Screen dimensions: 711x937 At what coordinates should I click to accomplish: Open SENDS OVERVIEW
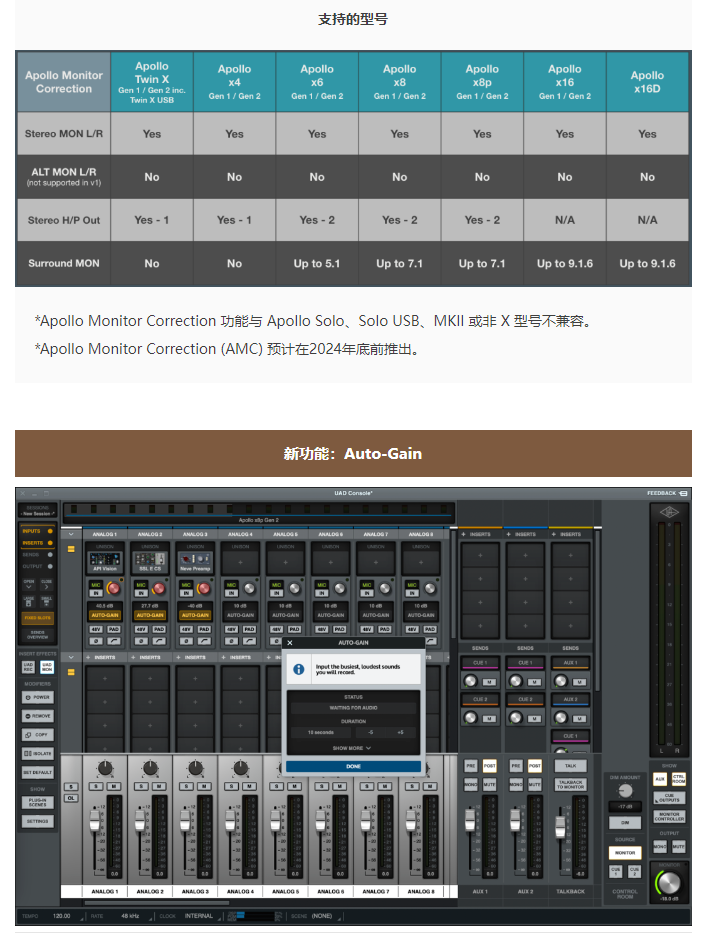(38, 635)
